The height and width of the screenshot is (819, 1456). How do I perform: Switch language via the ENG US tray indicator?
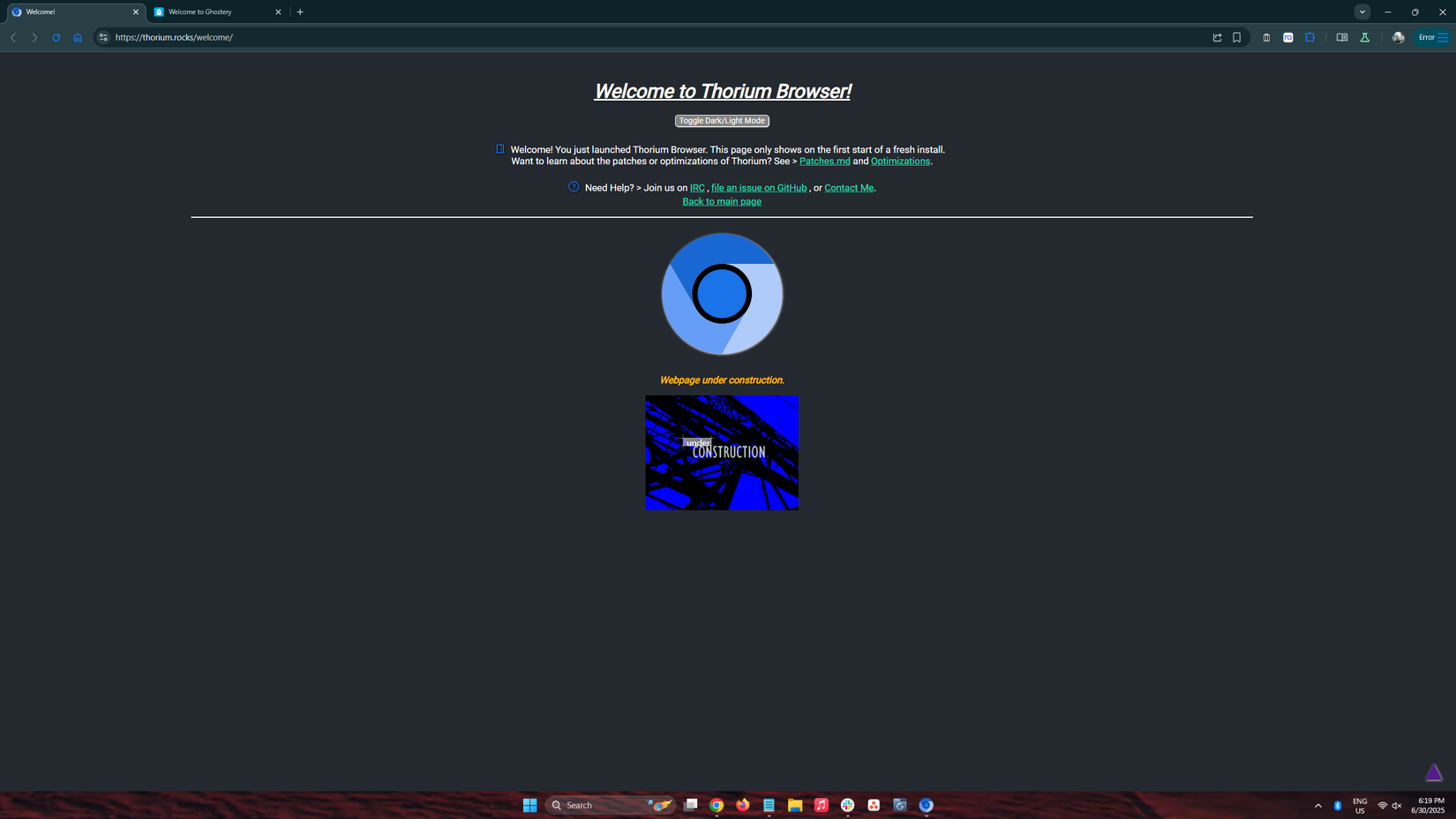(1360, 805)
